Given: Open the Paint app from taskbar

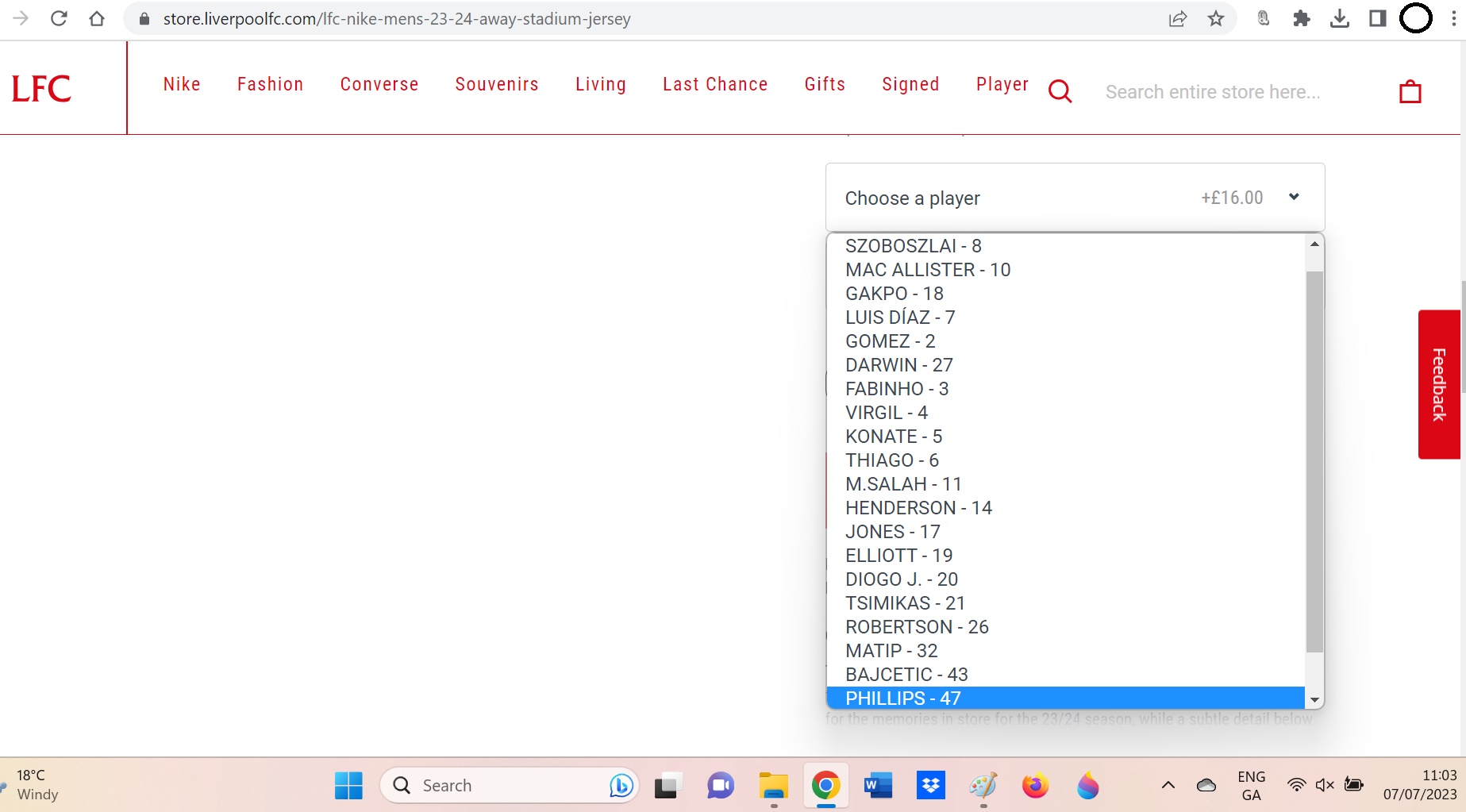Looking at the screenshot, I should (983, 786).
